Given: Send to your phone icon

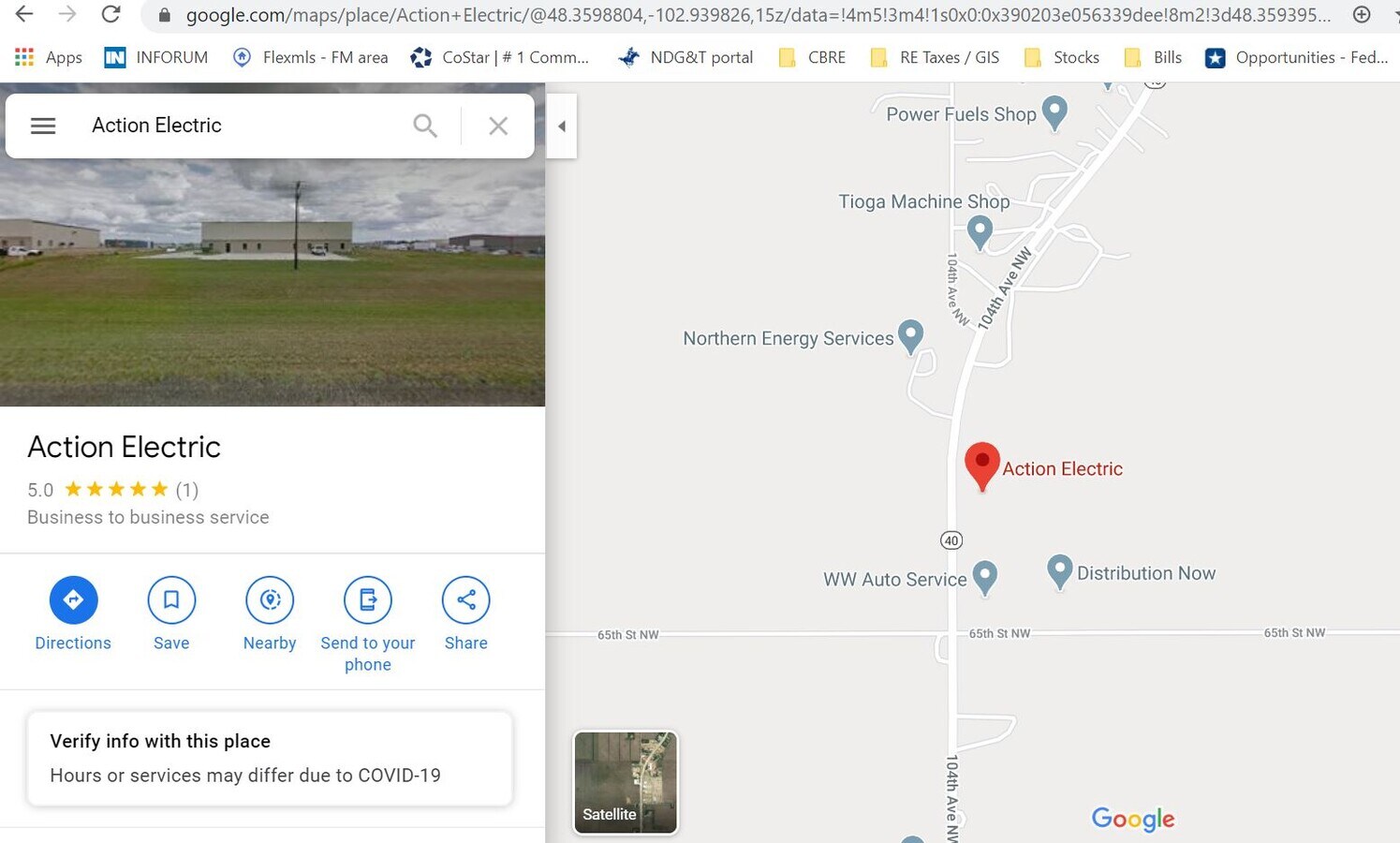Looking at the screenshot, I should point(368,599).
